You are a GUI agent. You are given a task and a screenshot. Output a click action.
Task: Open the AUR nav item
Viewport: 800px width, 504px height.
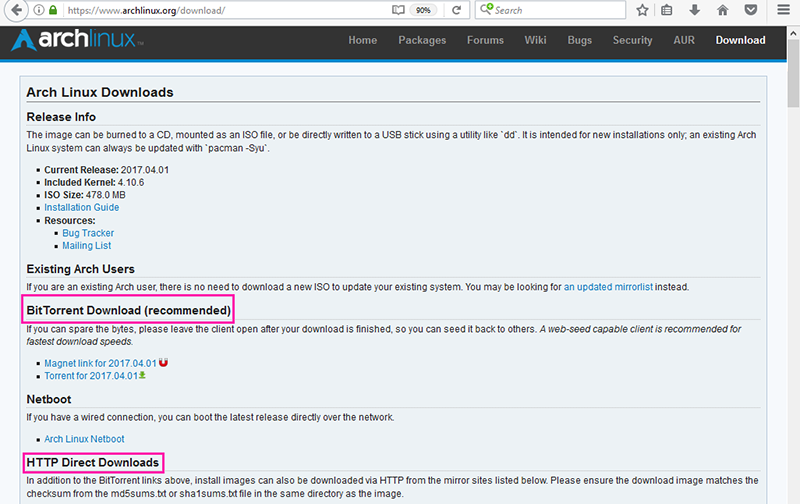[x=684, y=40]
